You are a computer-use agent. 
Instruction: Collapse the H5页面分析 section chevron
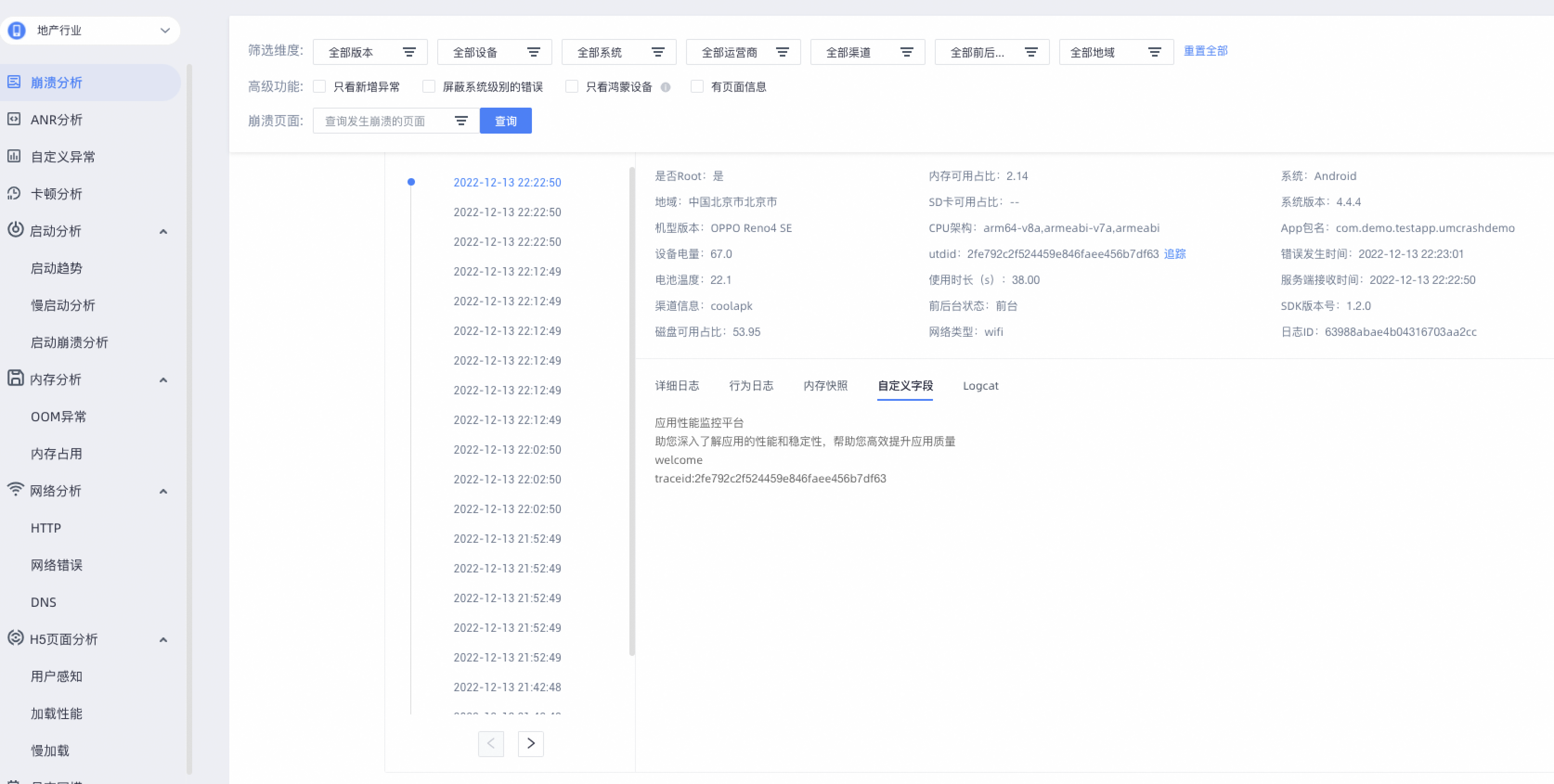click(163, 640)
